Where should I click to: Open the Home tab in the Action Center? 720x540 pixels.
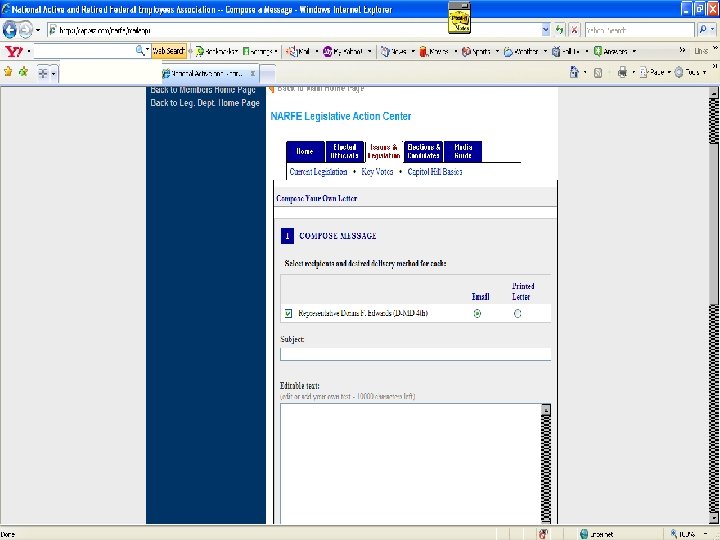coord(305,151)
